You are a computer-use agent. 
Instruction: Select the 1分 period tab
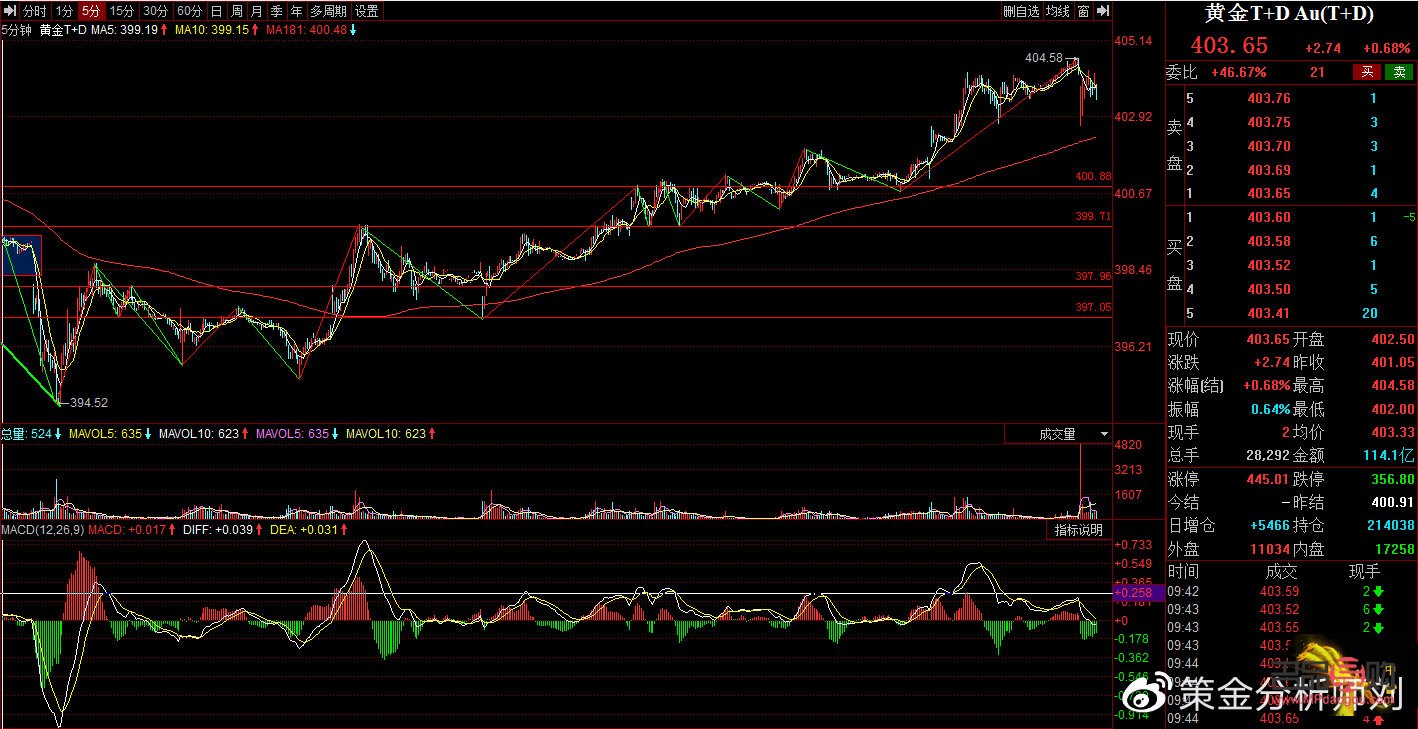(64, 11)
